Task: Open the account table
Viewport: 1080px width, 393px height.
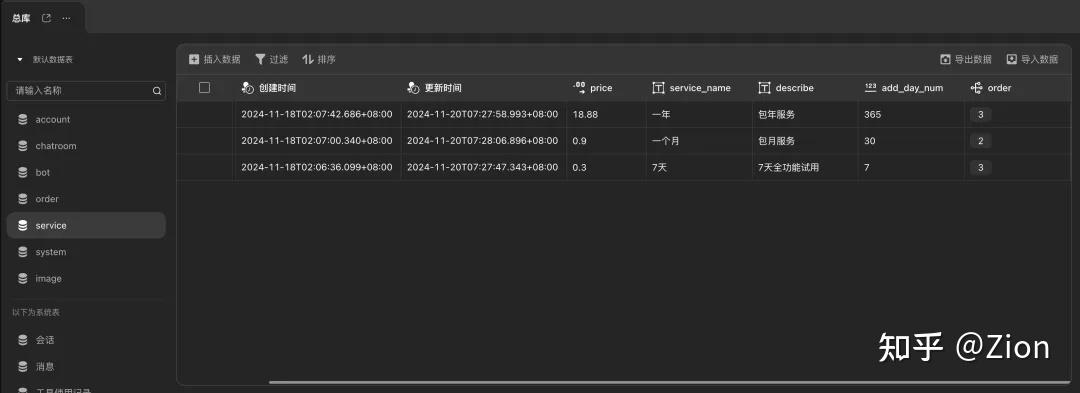Action: pos(86,120)
